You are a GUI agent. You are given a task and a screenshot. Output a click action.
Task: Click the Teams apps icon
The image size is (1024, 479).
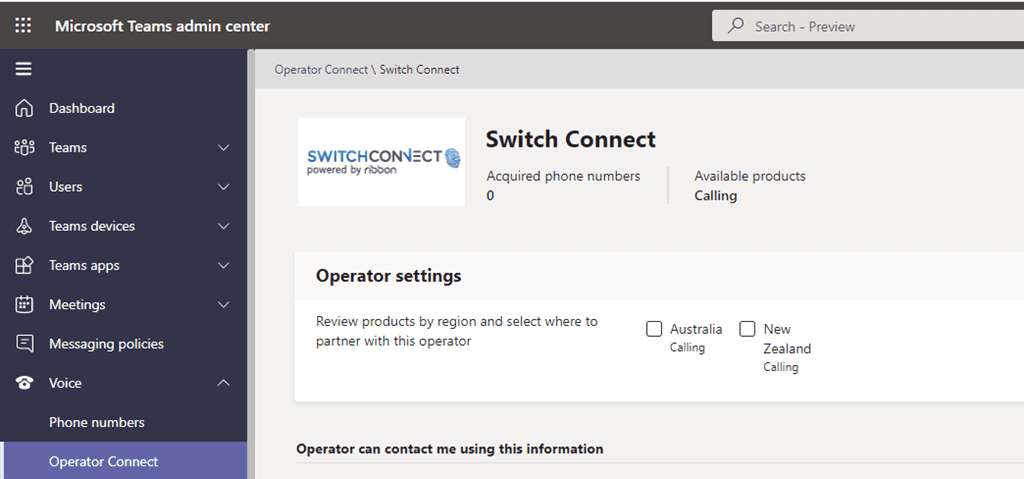point(25,266)
